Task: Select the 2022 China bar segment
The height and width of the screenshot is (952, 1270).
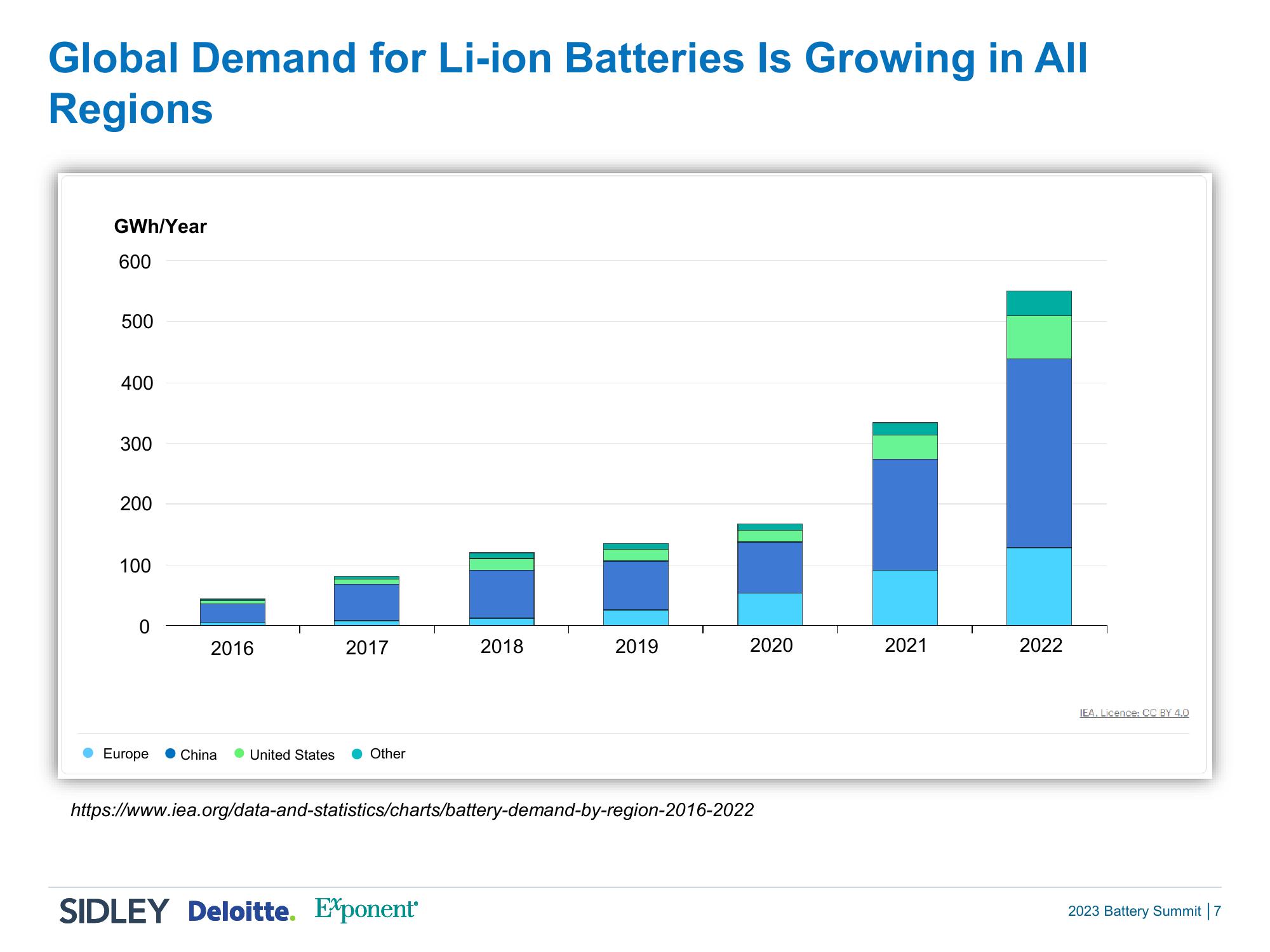Action: pos(1039,453)
